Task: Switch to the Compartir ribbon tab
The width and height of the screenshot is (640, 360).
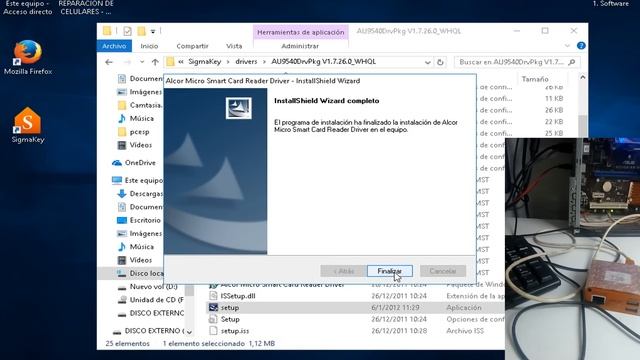Action: click(x=192, y=46)
